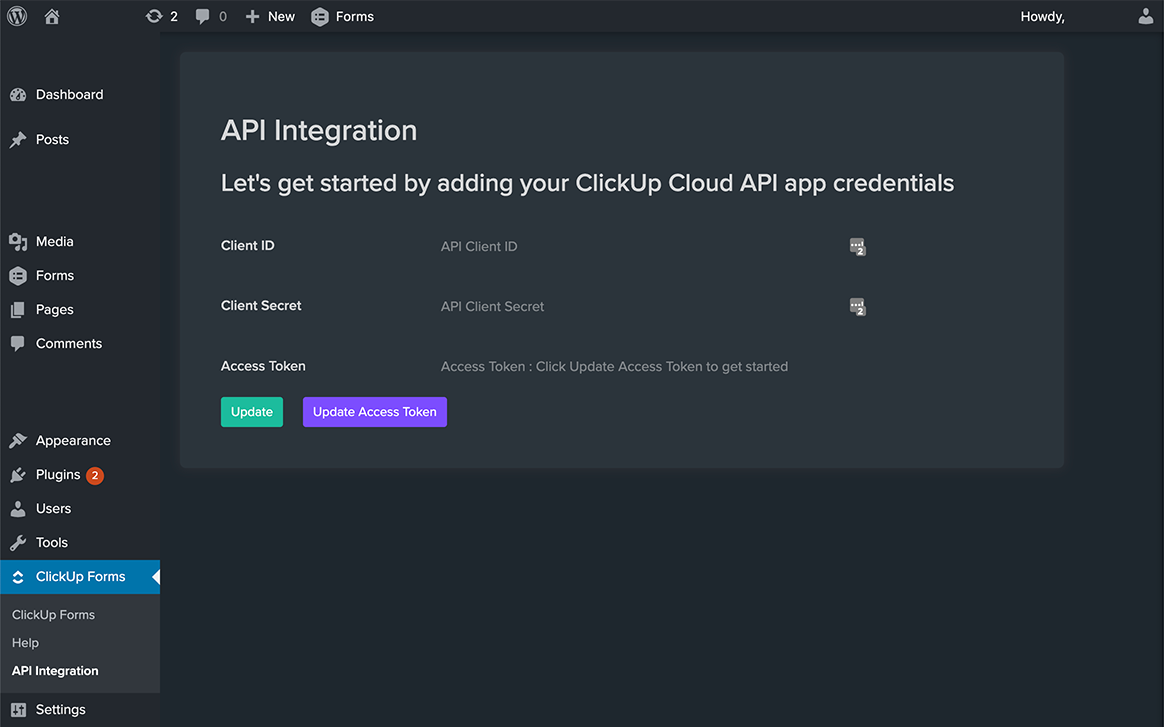Click the Media icon in sidebar
The image size is (1164, 727).
click(18, 242)
